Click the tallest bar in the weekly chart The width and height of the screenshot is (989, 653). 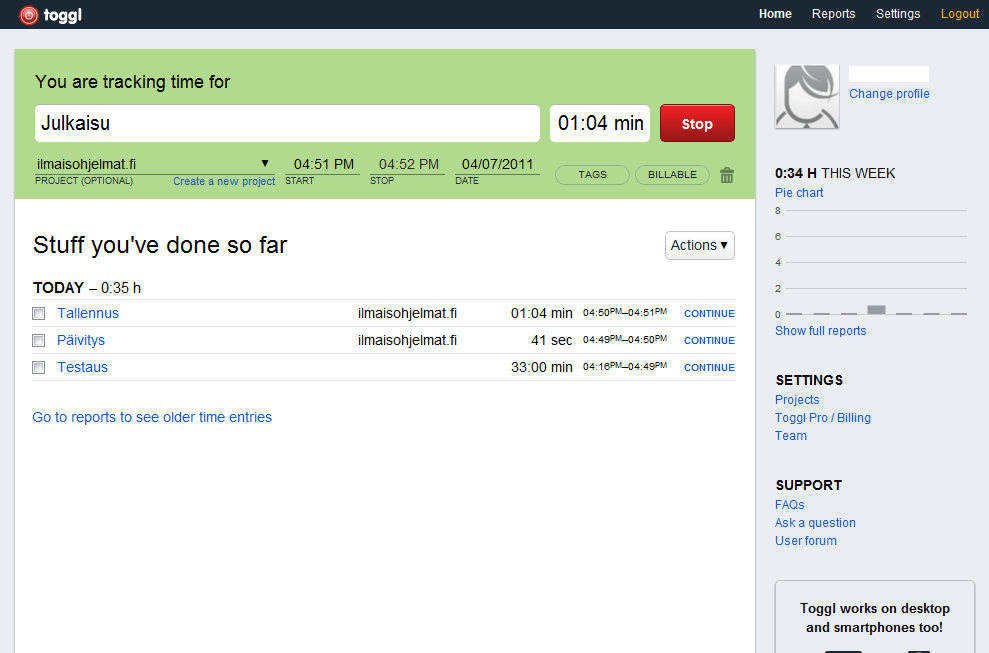coord(876,310)
